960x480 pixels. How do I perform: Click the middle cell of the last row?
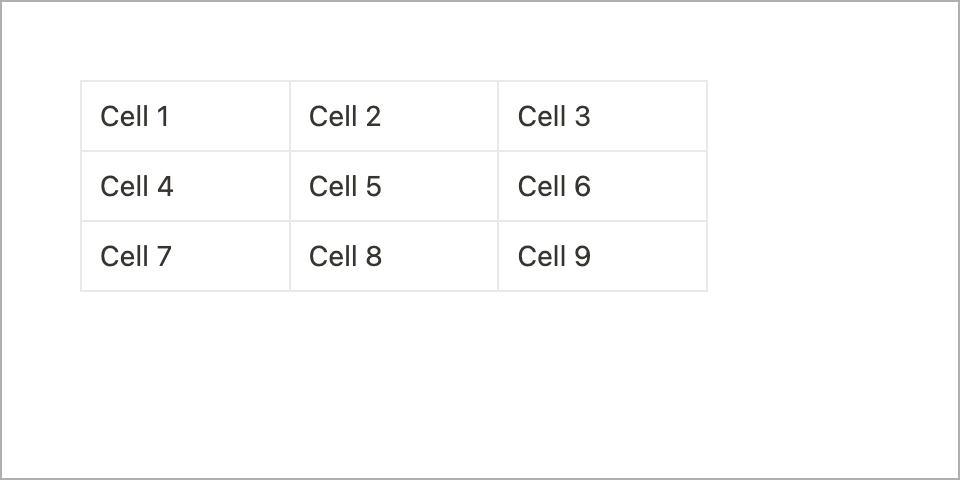[394, 256]
